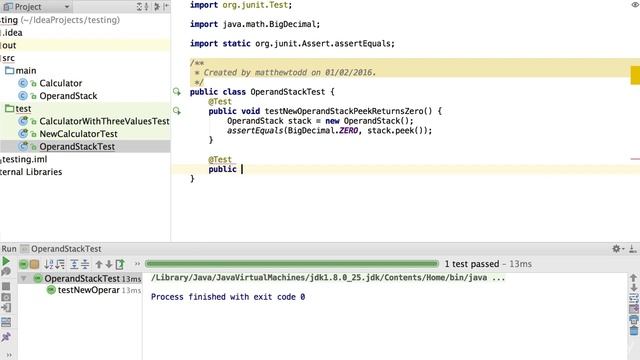Clear console with trash icon
The width and height of the screenshot is (640, 360).
coord(633,331)
